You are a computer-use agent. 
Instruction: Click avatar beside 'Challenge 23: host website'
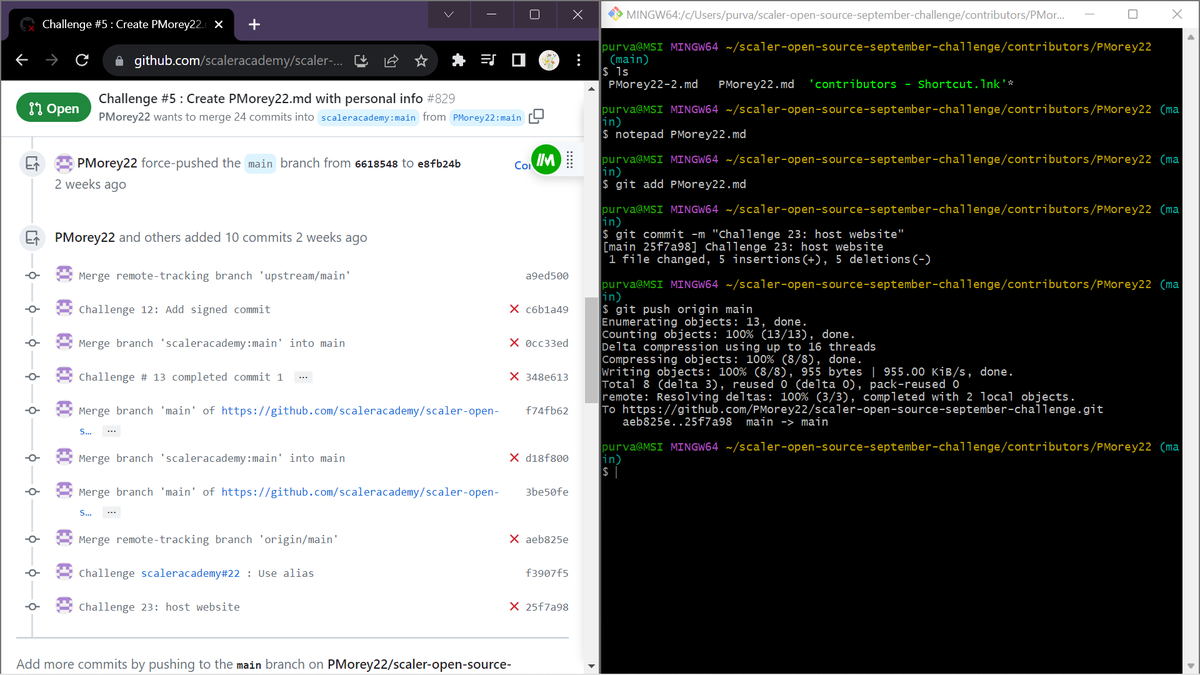click(x=64, y=606)
